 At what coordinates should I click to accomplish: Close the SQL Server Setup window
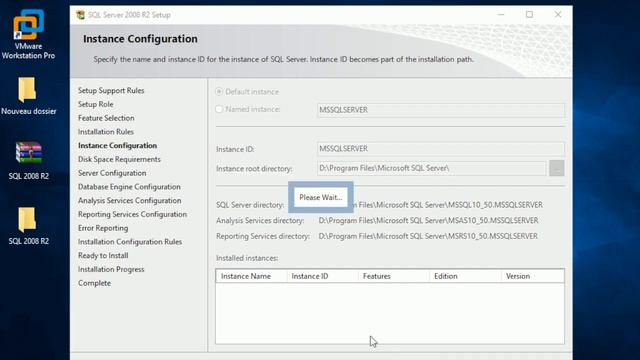click(558, 15)
